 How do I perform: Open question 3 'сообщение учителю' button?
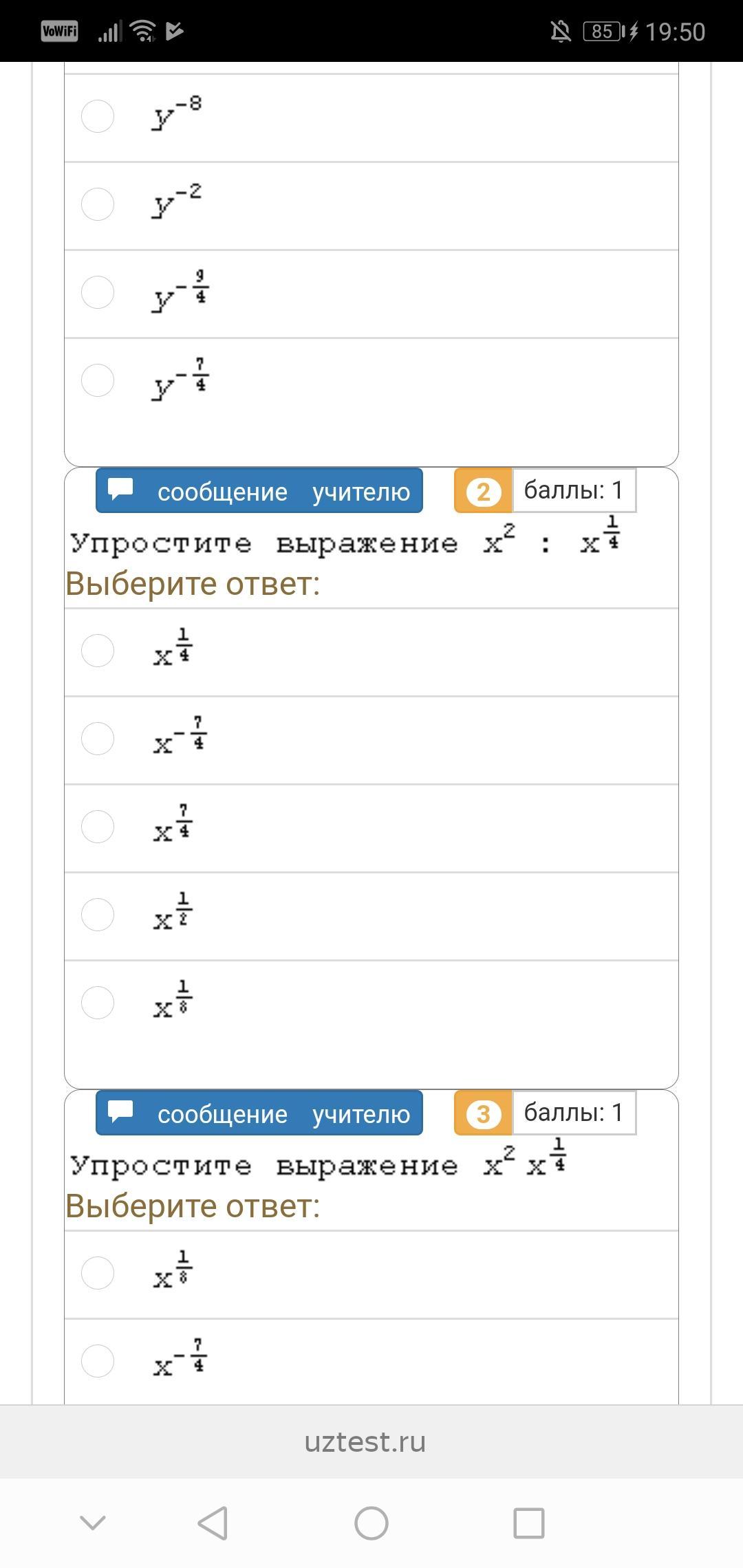tap(259, 1113)
